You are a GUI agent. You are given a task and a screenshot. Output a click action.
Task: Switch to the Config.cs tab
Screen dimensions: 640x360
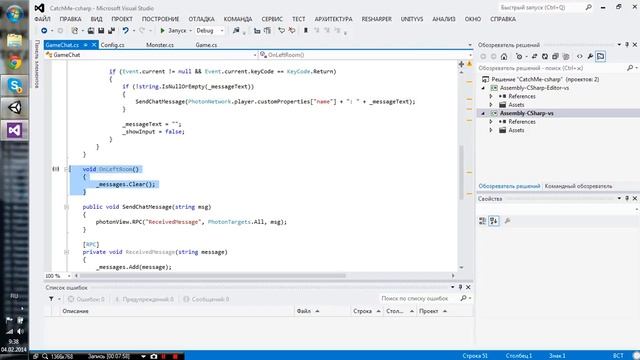point(112,45)
